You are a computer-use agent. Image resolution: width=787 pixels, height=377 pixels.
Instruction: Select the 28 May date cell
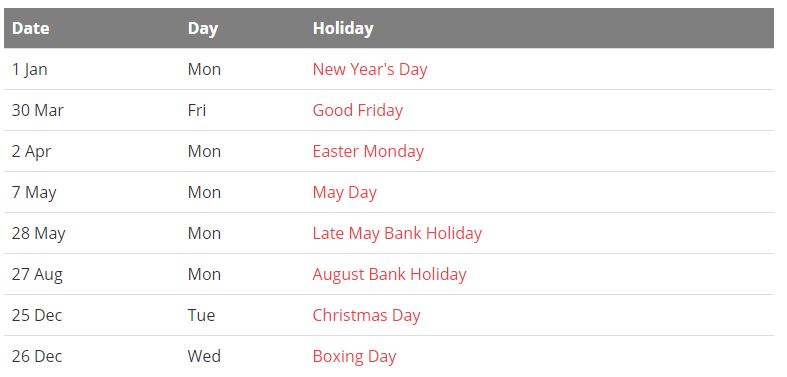click(39, 234)
